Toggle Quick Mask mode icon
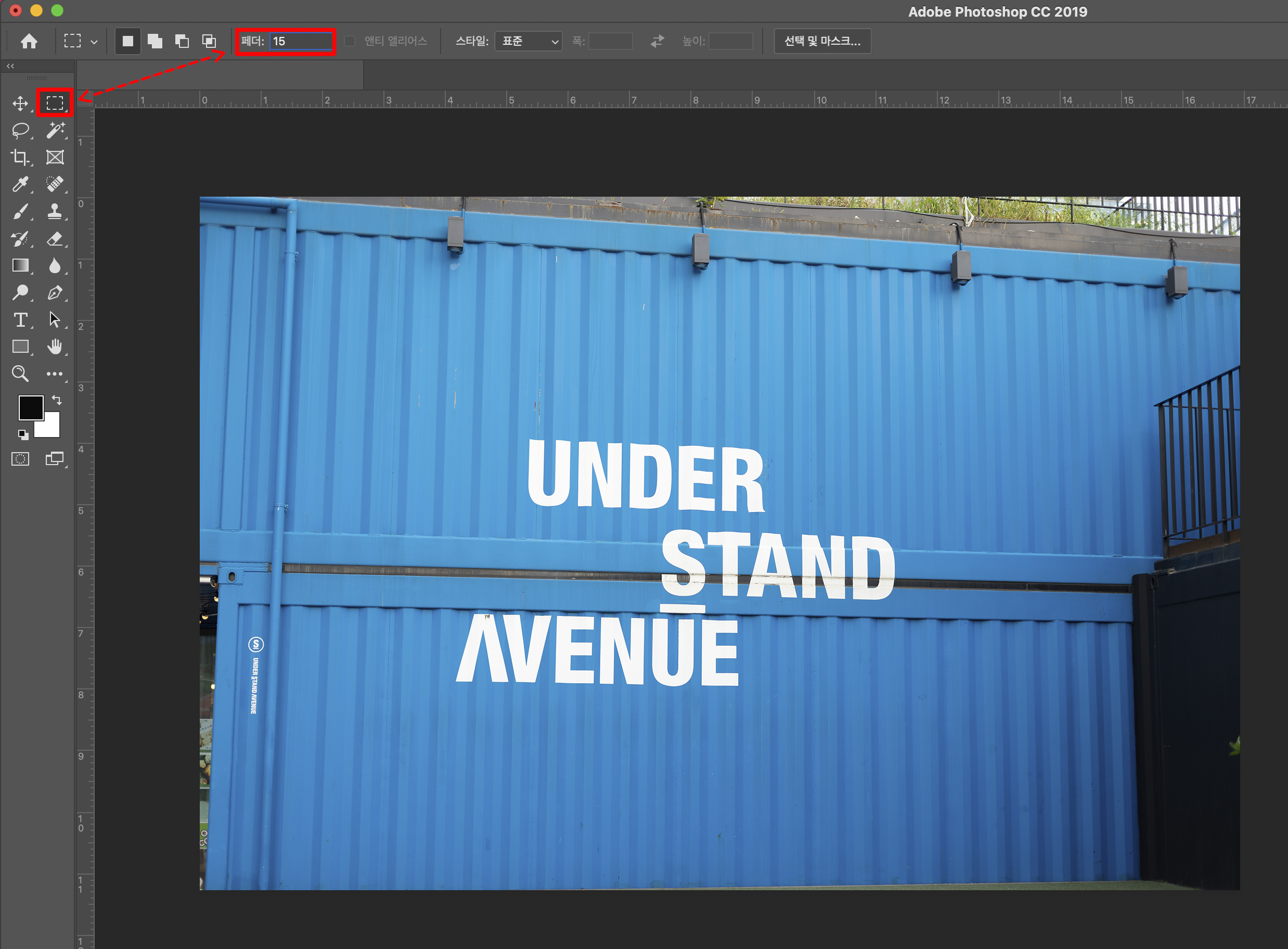 click(20, 459)
